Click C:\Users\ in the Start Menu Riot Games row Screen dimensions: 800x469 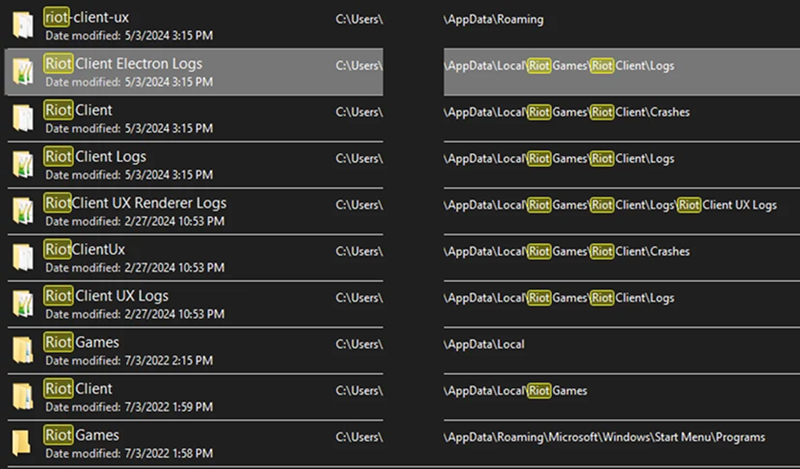(x=359, y=437)
